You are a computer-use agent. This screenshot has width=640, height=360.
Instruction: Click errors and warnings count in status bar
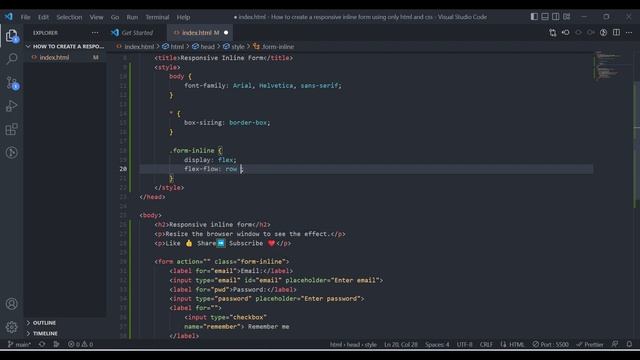point(80,344)
